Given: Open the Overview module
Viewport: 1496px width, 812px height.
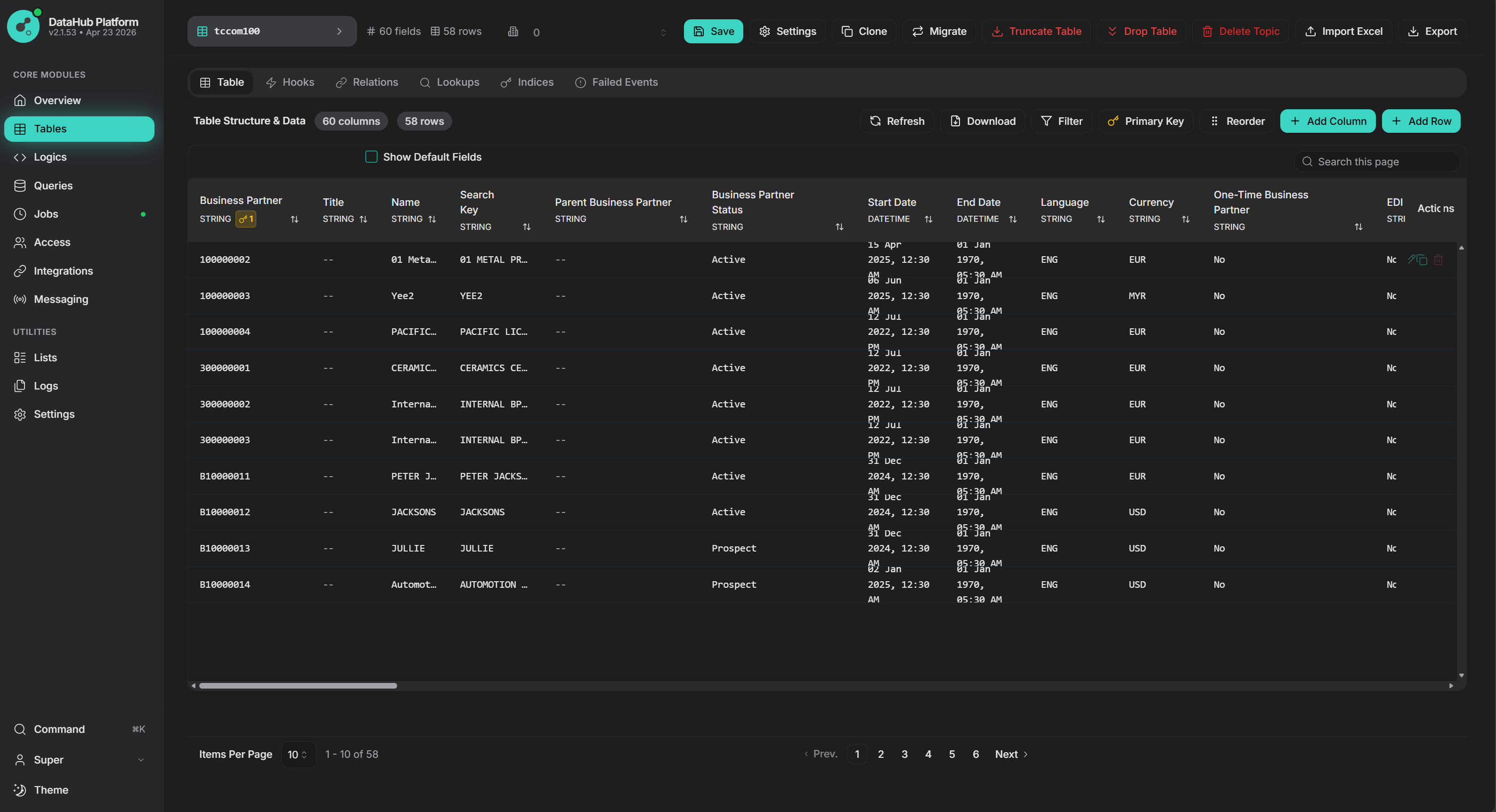Looking at the screenshot, I should coord(79,100).
